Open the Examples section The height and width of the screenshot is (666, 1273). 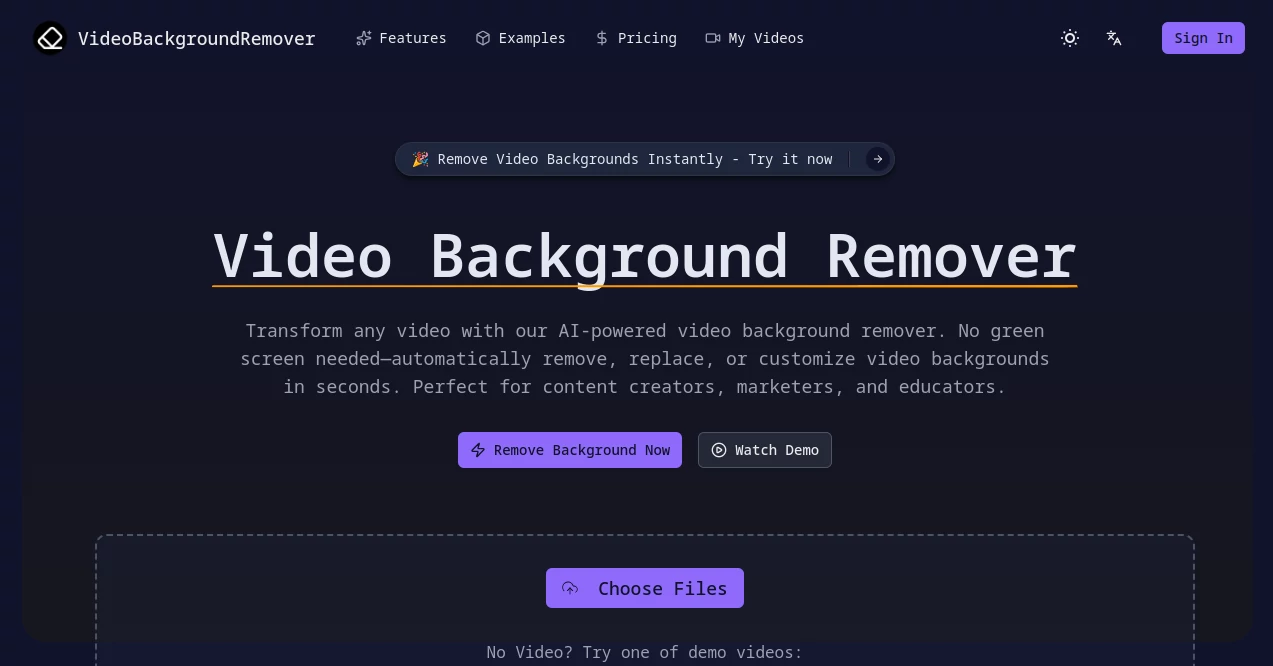pyautogui.click(x=531, y=38)
